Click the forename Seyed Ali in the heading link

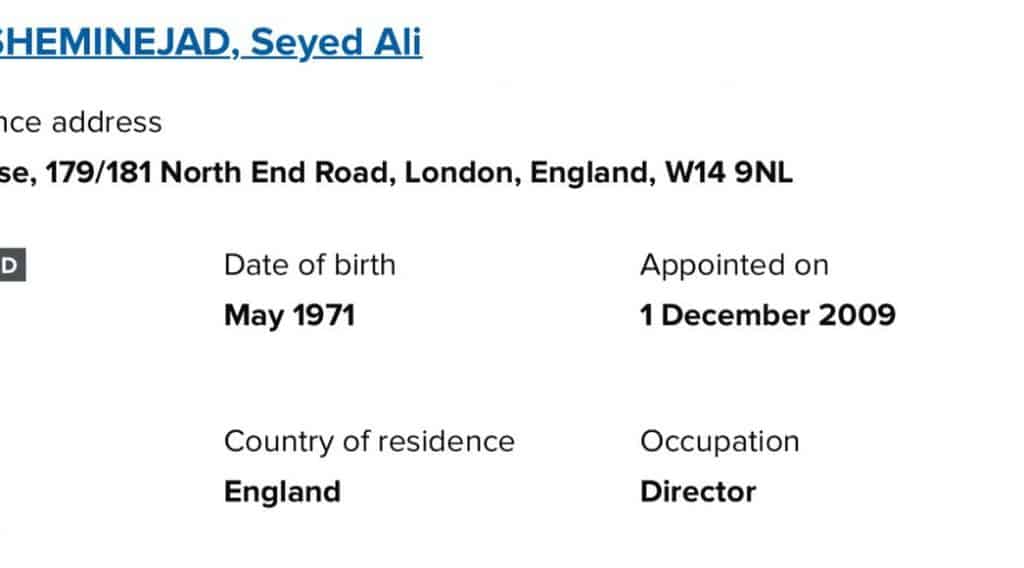(x=336, y=42)
